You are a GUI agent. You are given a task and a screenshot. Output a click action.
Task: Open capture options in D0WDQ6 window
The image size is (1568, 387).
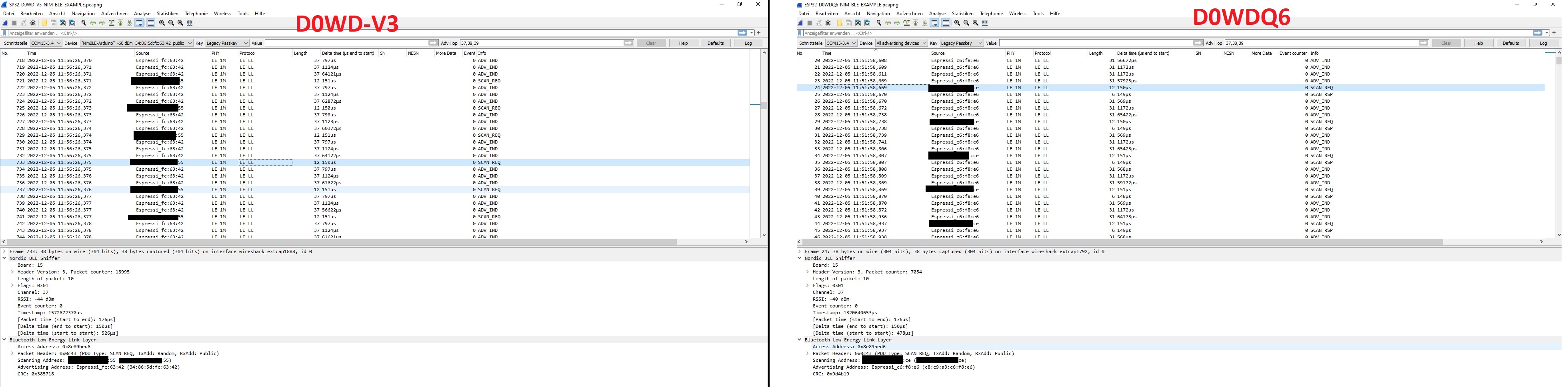[x=828, y=22]
